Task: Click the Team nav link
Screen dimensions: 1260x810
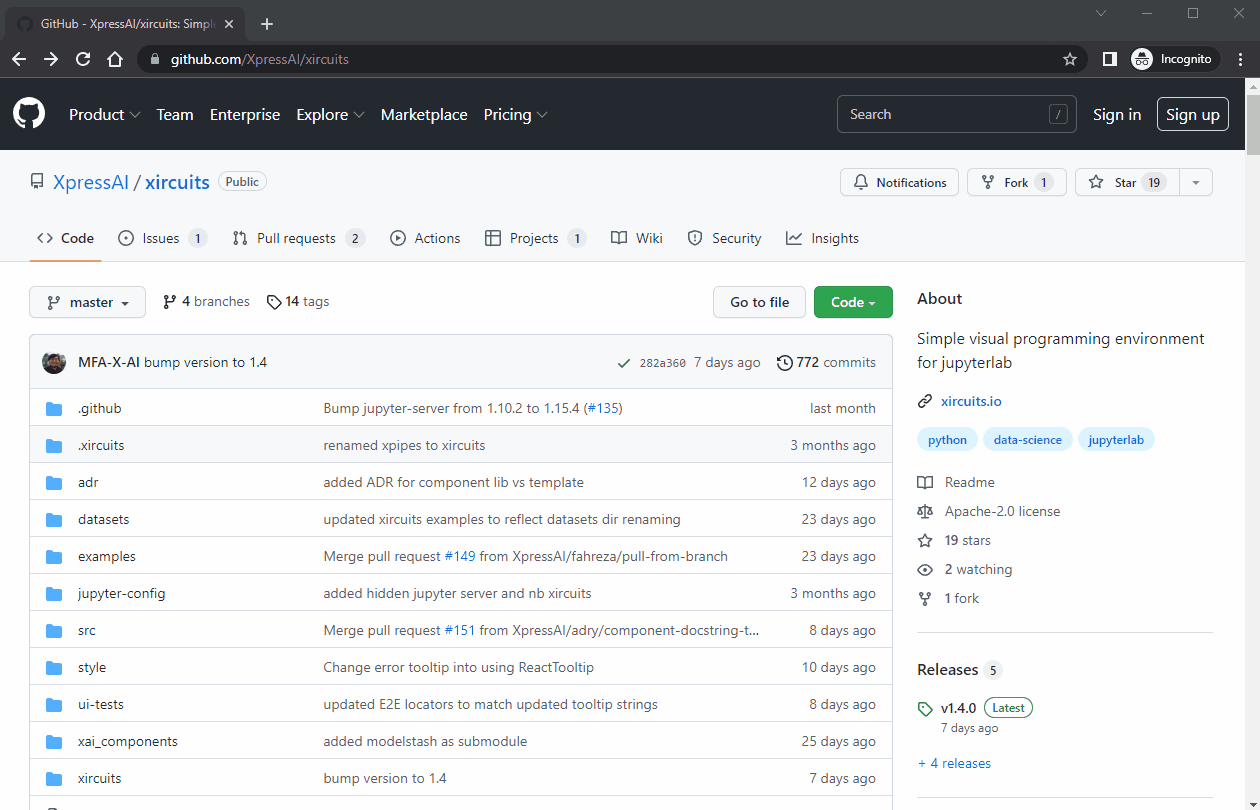Action: click(x=175, y=114)
